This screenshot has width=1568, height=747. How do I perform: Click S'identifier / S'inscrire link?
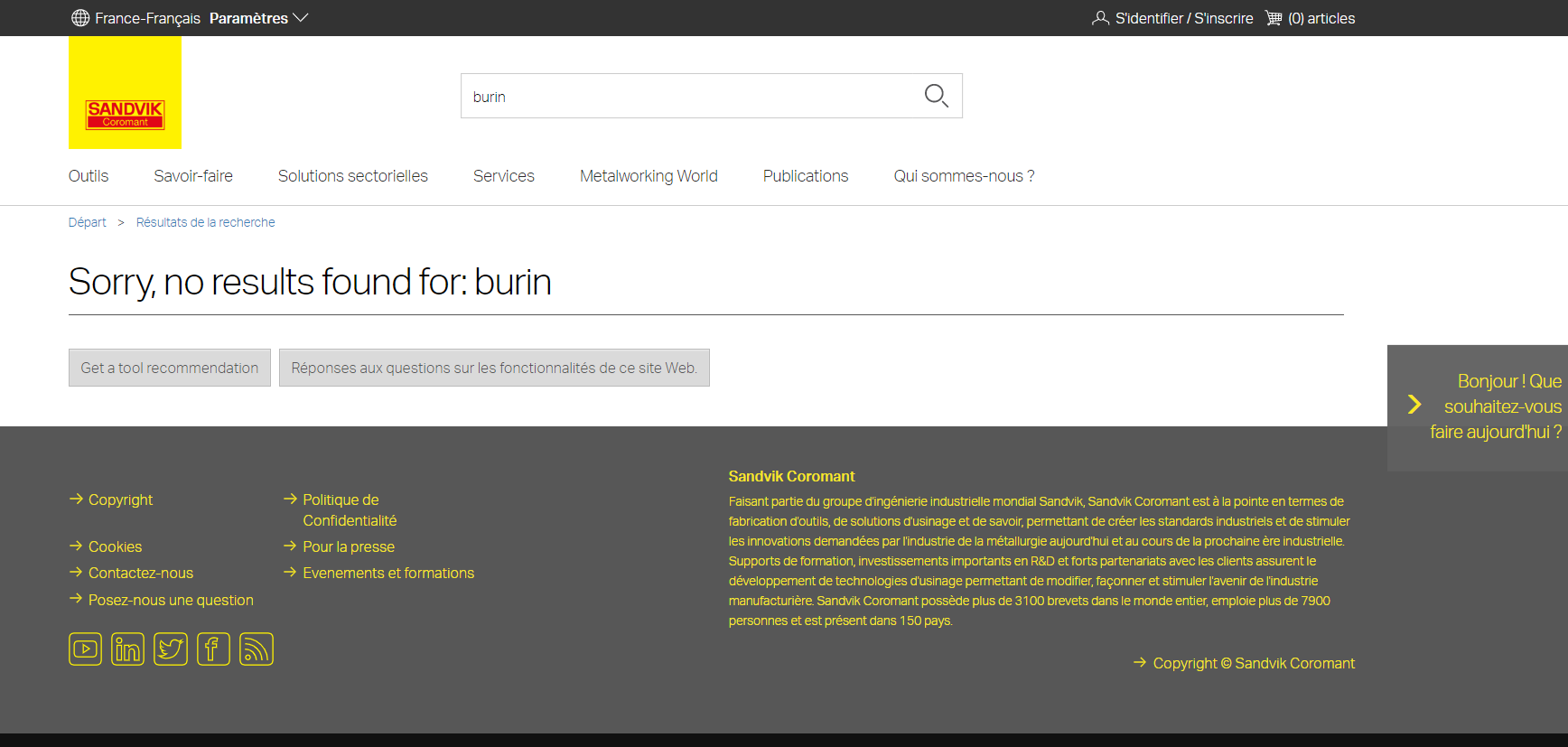pyautogui.click(x=1184, y=18)
